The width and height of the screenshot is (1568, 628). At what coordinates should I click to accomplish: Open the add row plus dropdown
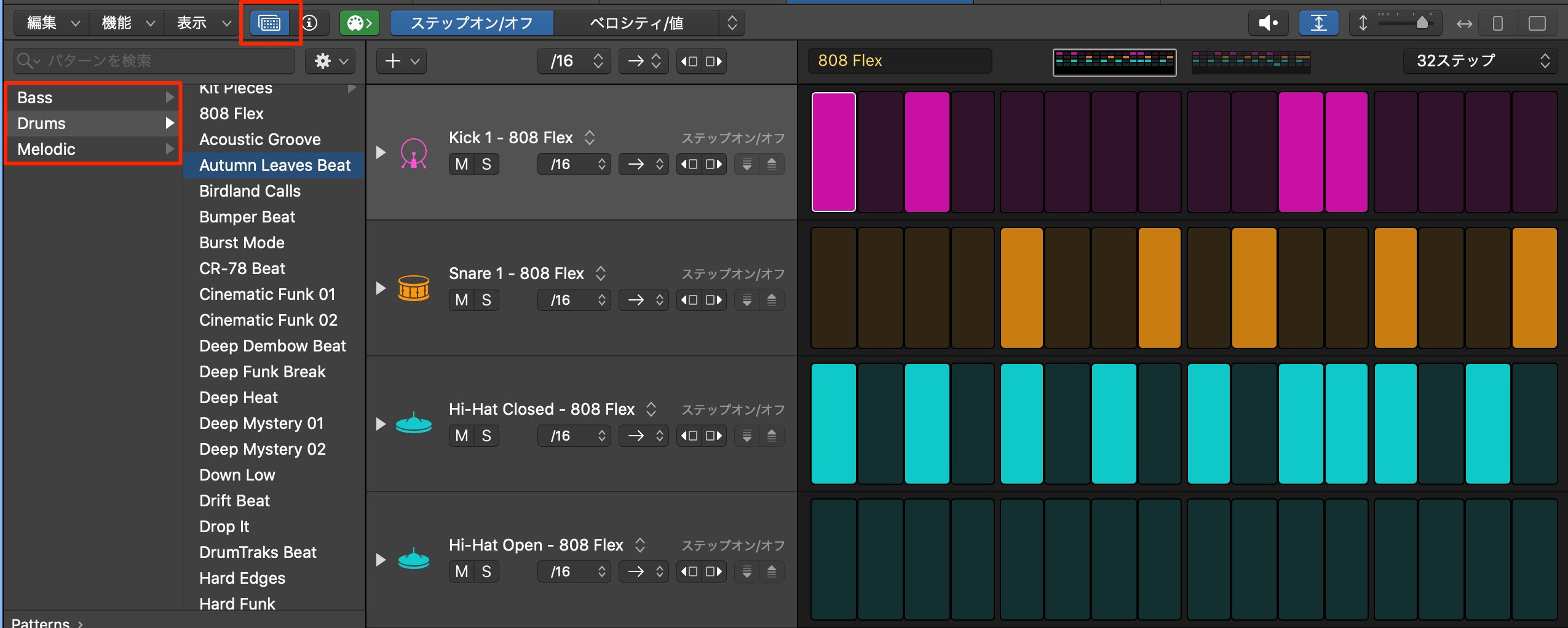point(402,61)
